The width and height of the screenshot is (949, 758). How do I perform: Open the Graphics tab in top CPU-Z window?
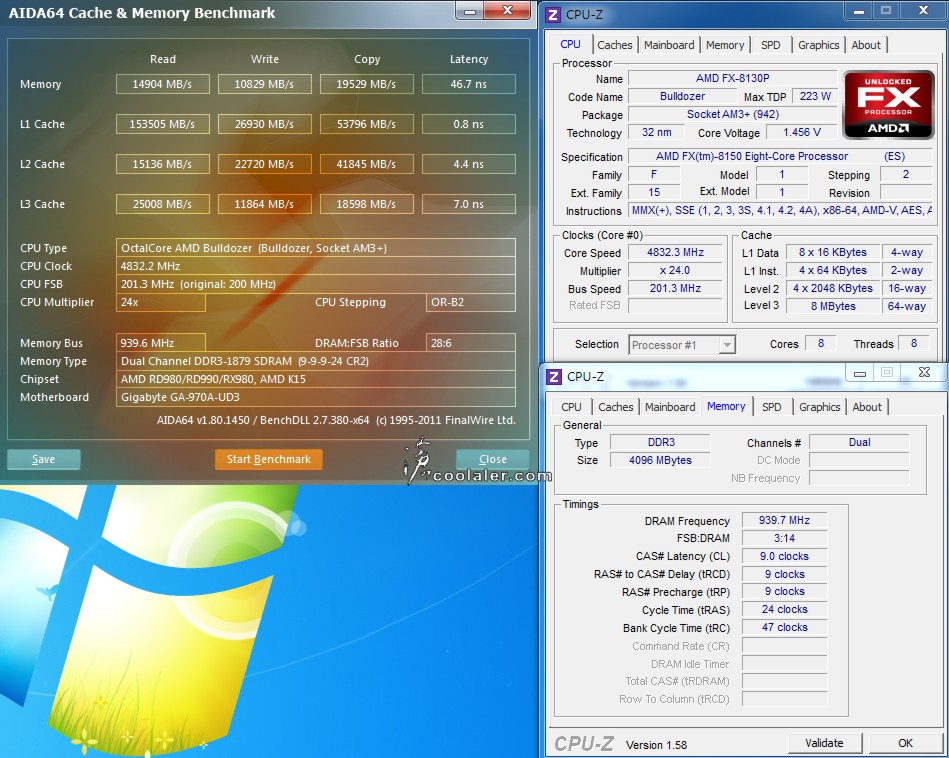click(x=818, y=45)
